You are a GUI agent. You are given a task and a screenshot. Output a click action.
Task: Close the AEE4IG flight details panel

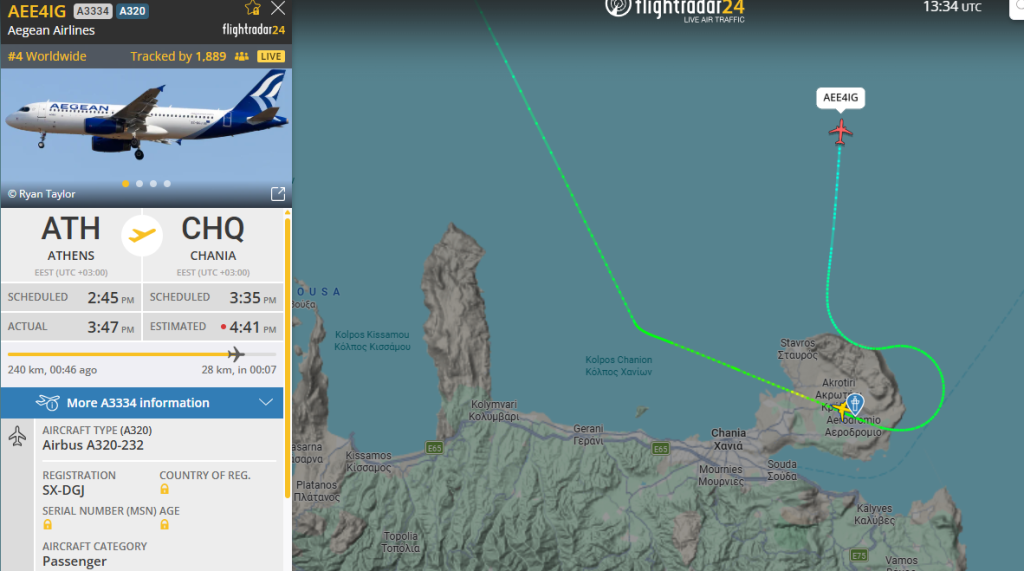[278, 8]
